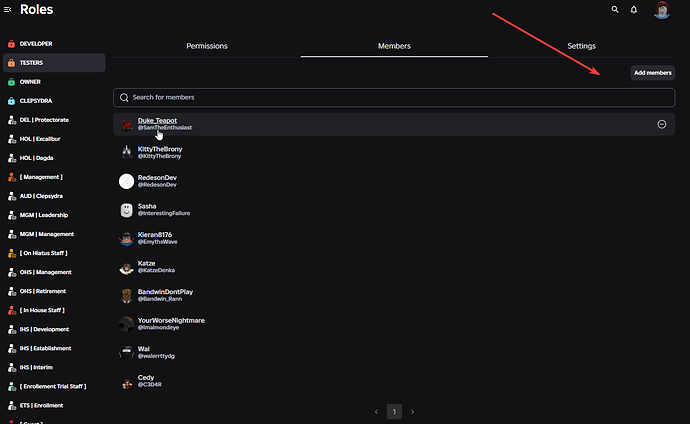Open Katze member entry
The height and width of the screenshot is (424, 690).
(394, 267)
